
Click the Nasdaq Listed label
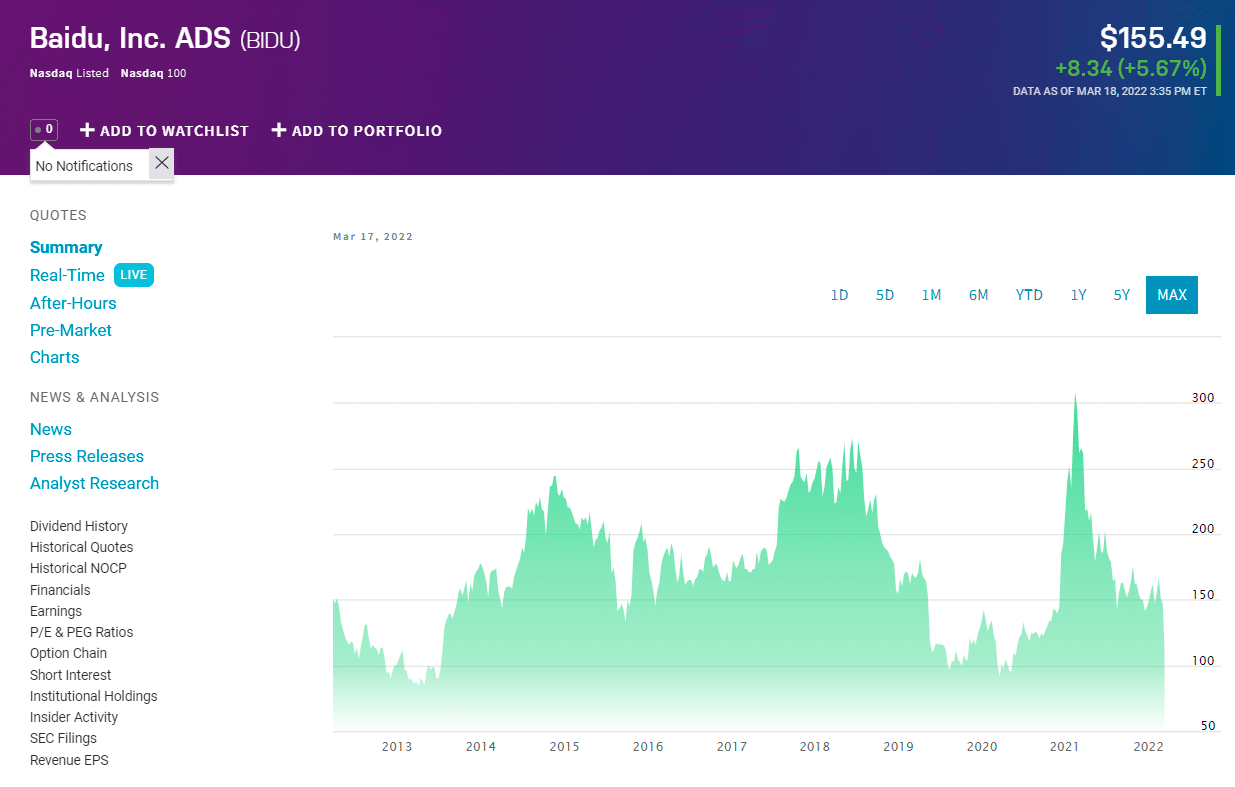coord(70,73)
